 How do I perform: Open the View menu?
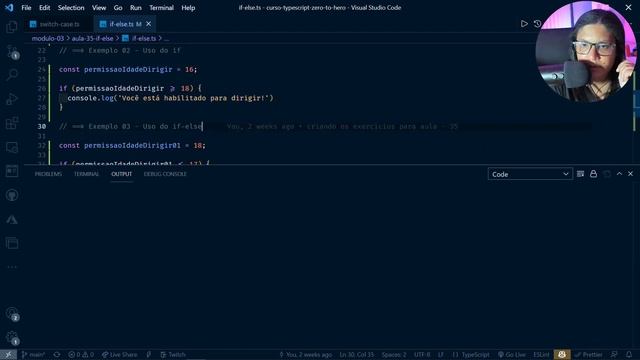(x=99, y=8)
